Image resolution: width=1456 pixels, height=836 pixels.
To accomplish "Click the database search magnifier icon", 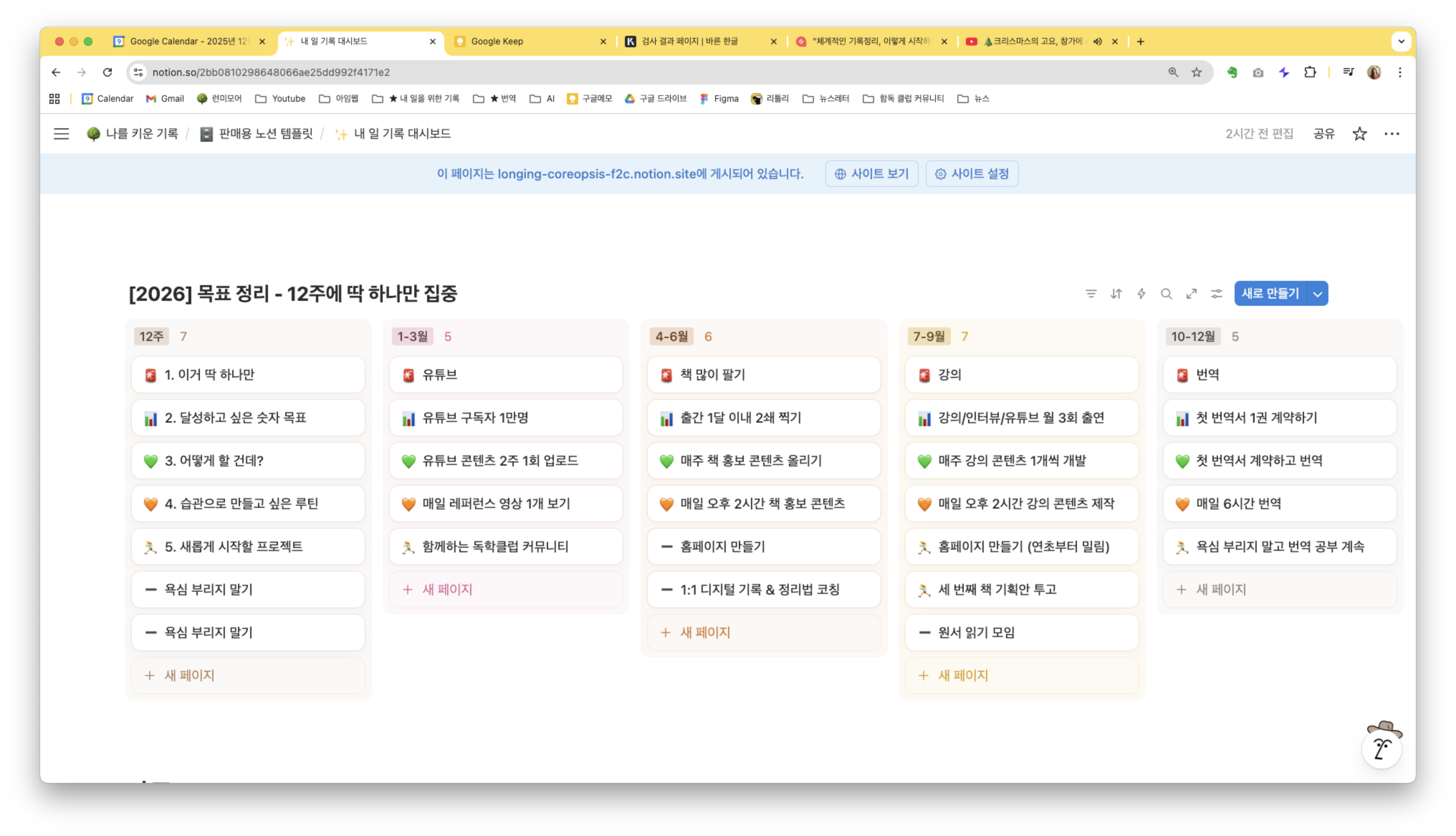I will (x=1166, y=293).
